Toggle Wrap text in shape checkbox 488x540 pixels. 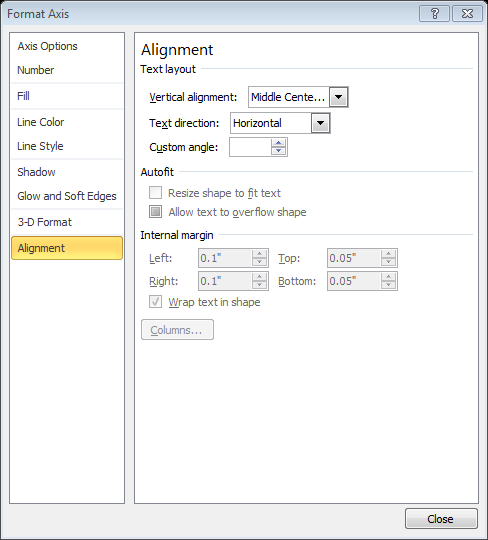tap(155, 302)
